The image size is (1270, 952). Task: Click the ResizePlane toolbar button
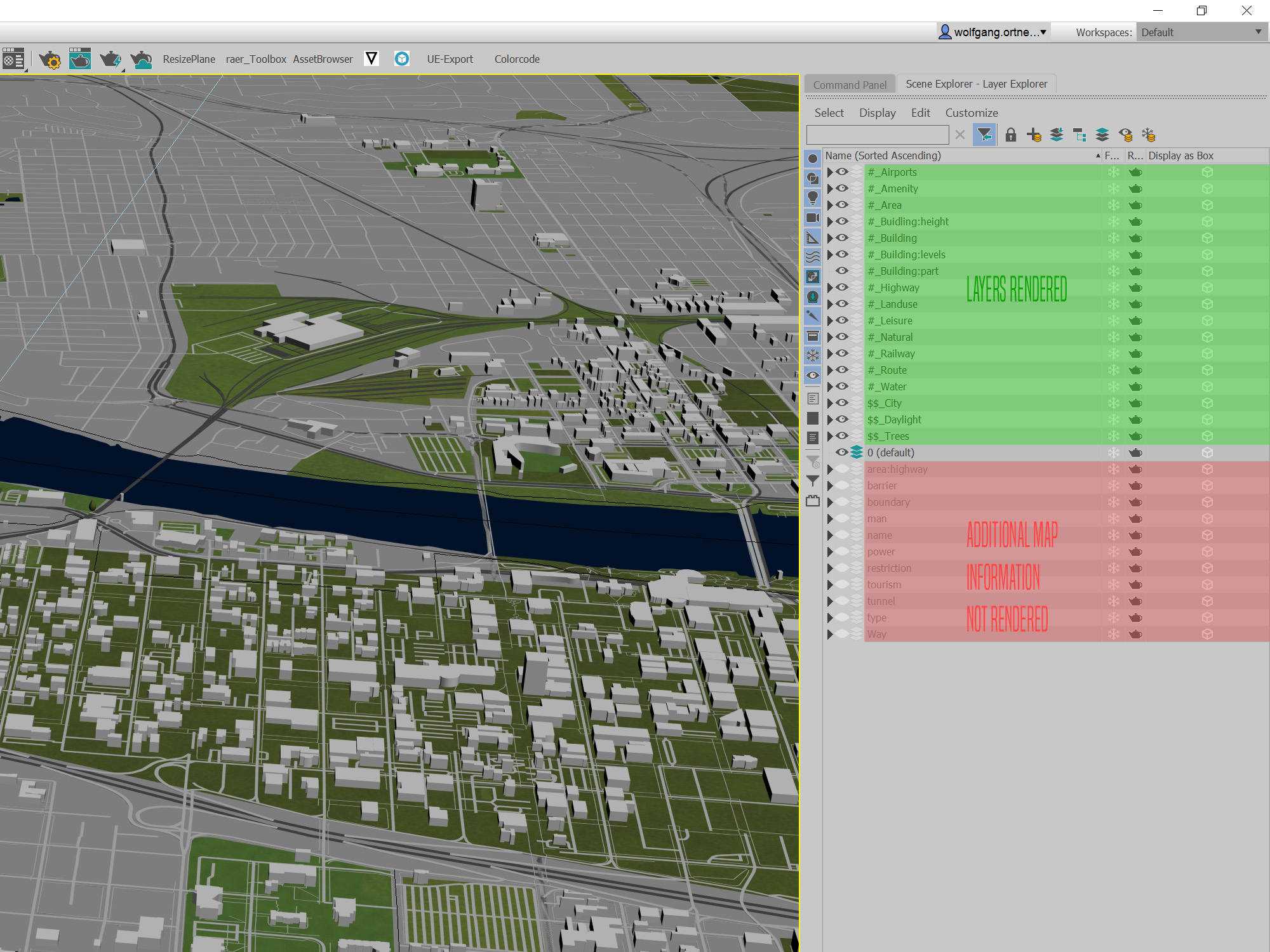click(x=189, y=59)
